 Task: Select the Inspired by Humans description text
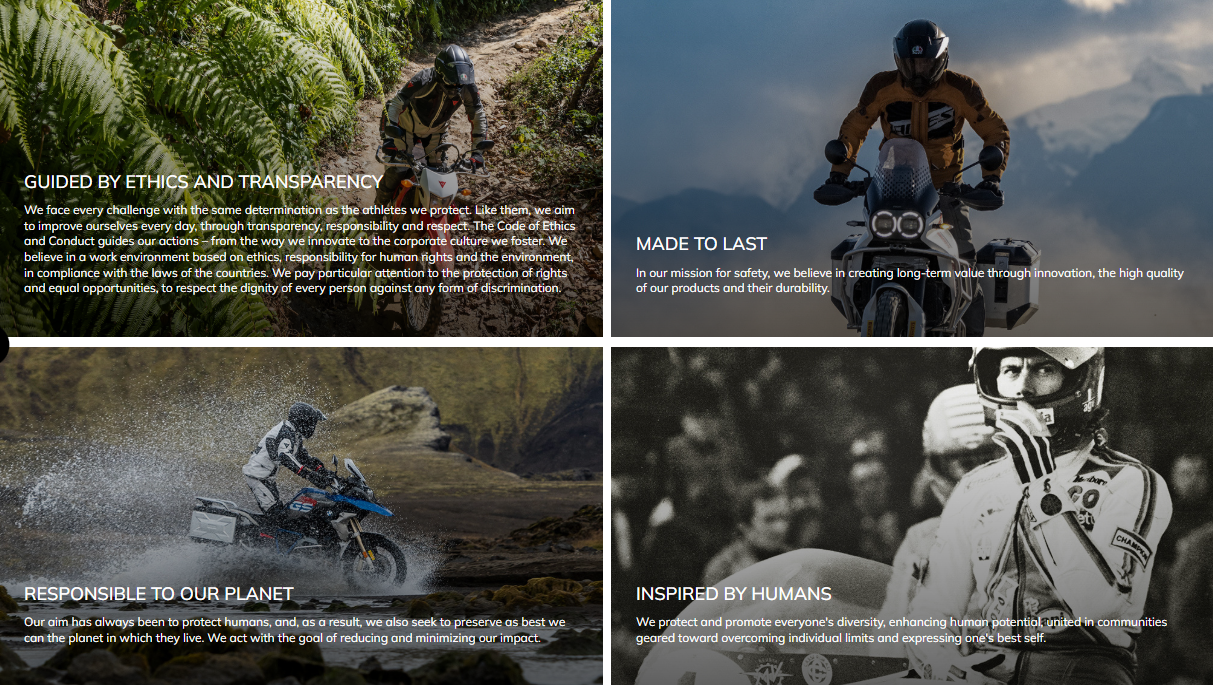coord(902,630)
